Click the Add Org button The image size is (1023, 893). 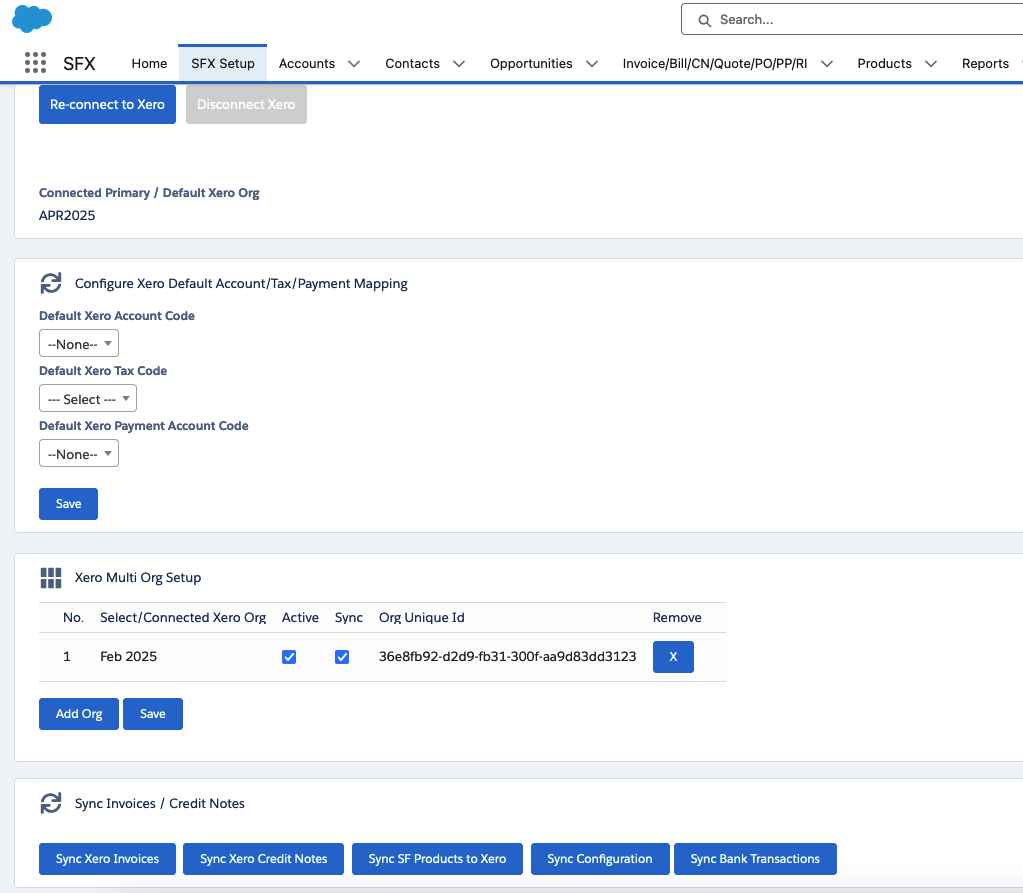point(79,714)
